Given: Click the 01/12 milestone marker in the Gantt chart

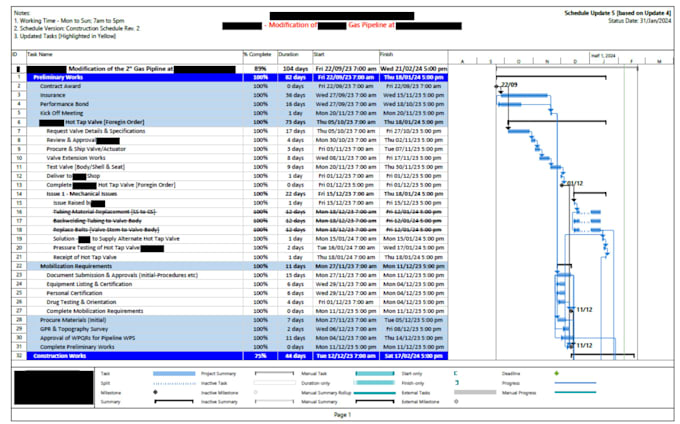Looking at the screenshot, I should [x=563, y=185].
